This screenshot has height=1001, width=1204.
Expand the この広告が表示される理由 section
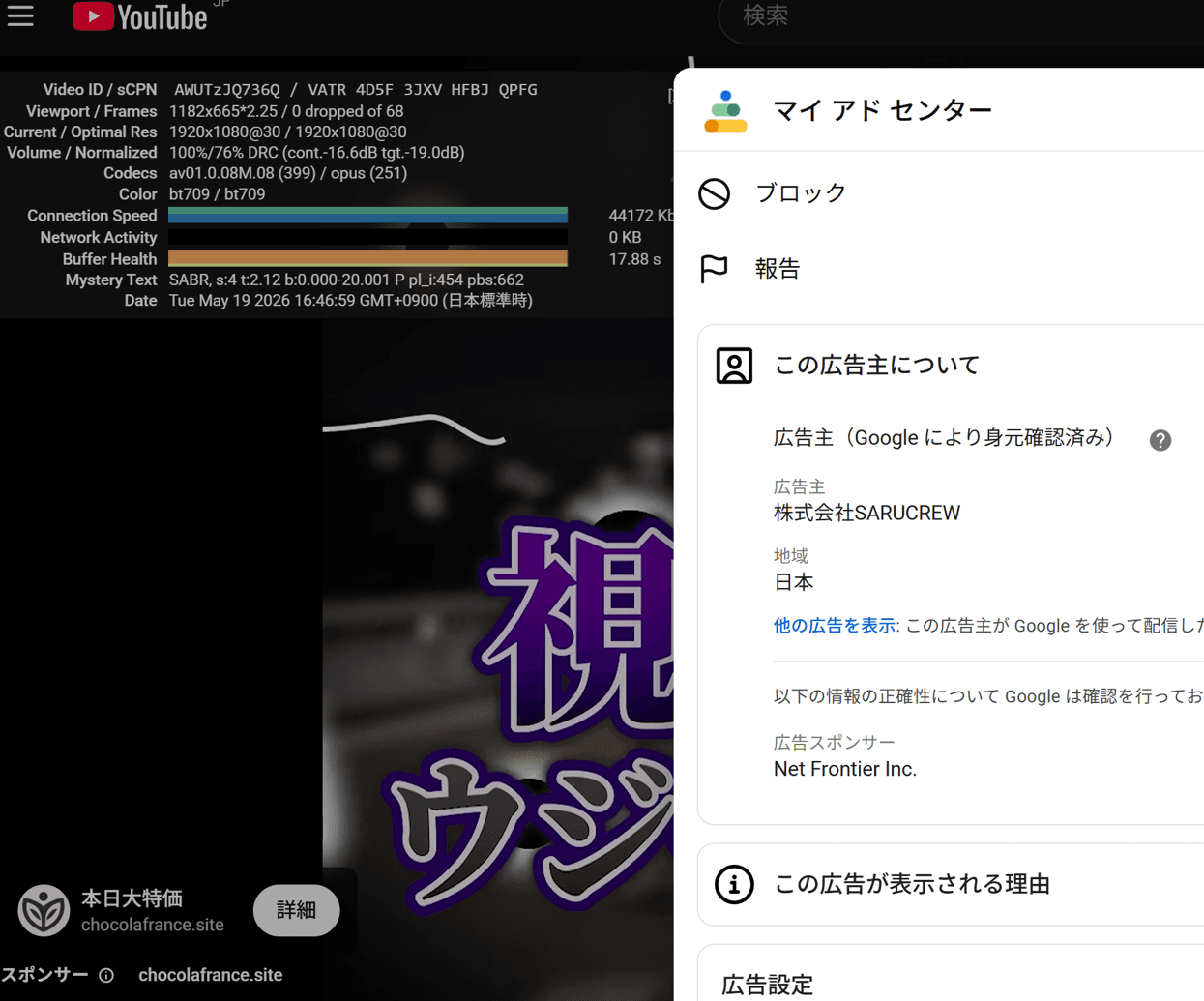[x=951, y=884]
